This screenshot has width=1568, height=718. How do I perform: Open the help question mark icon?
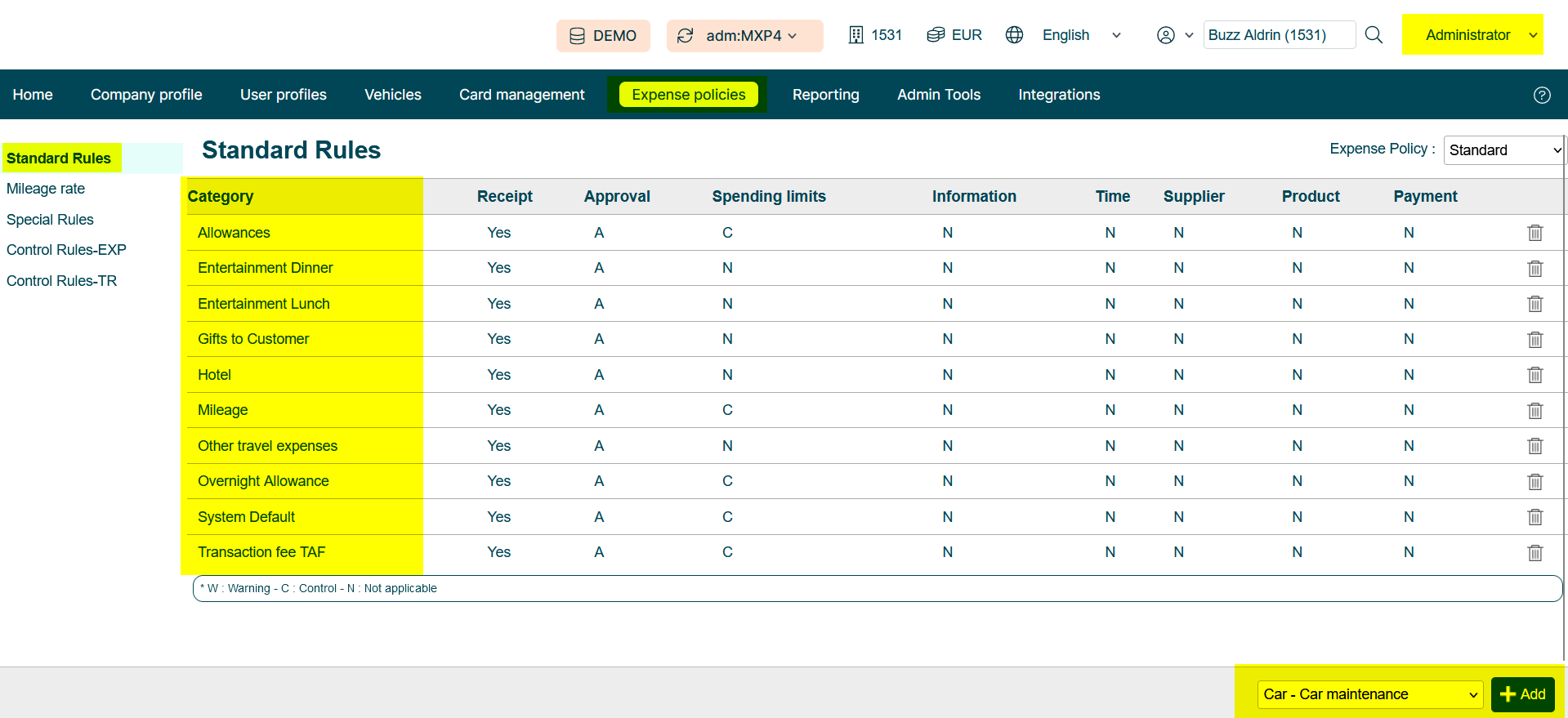[x=1541, y=95]
